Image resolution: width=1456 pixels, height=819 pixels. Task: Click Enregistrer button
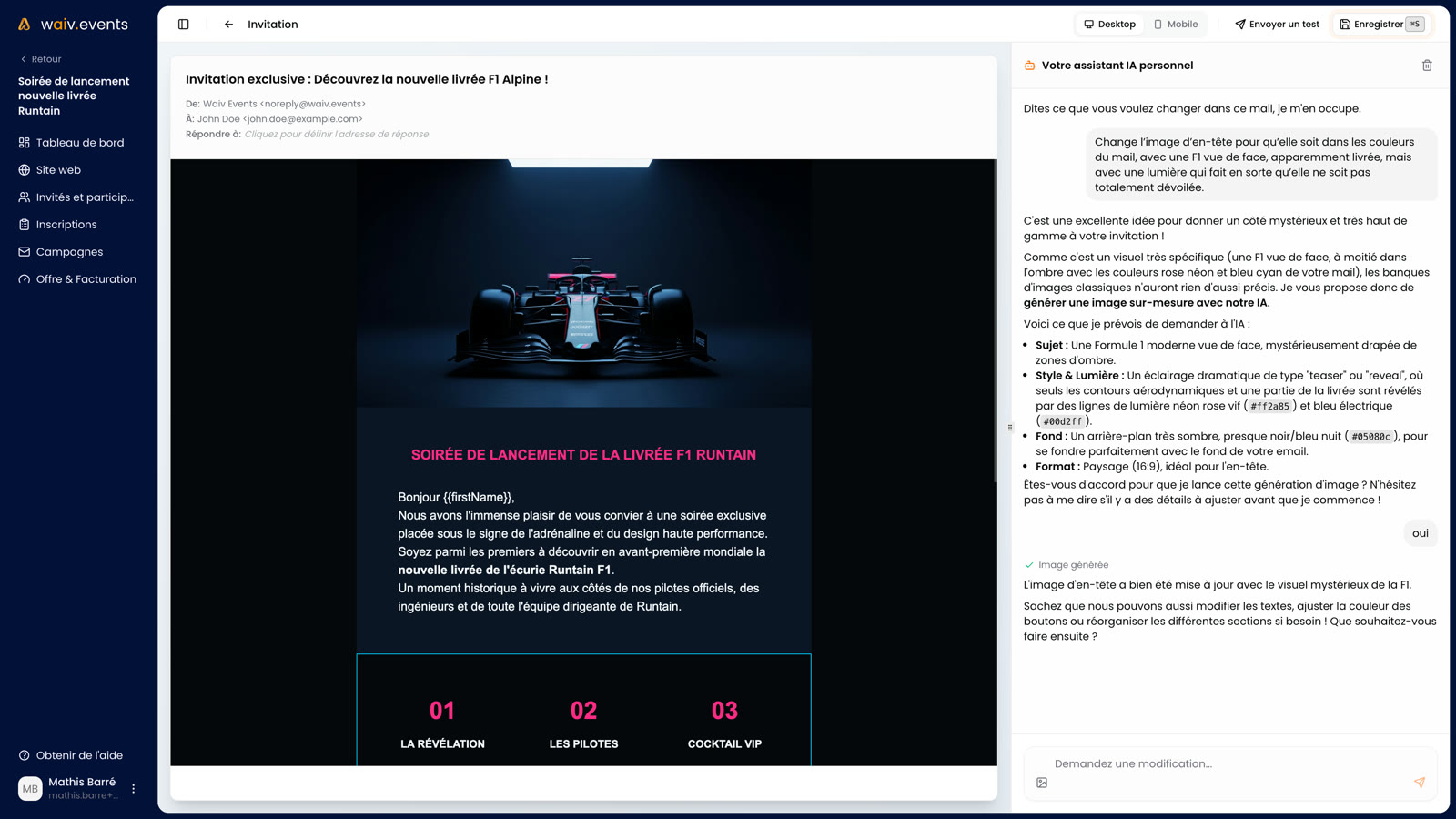pos(1381,25)
